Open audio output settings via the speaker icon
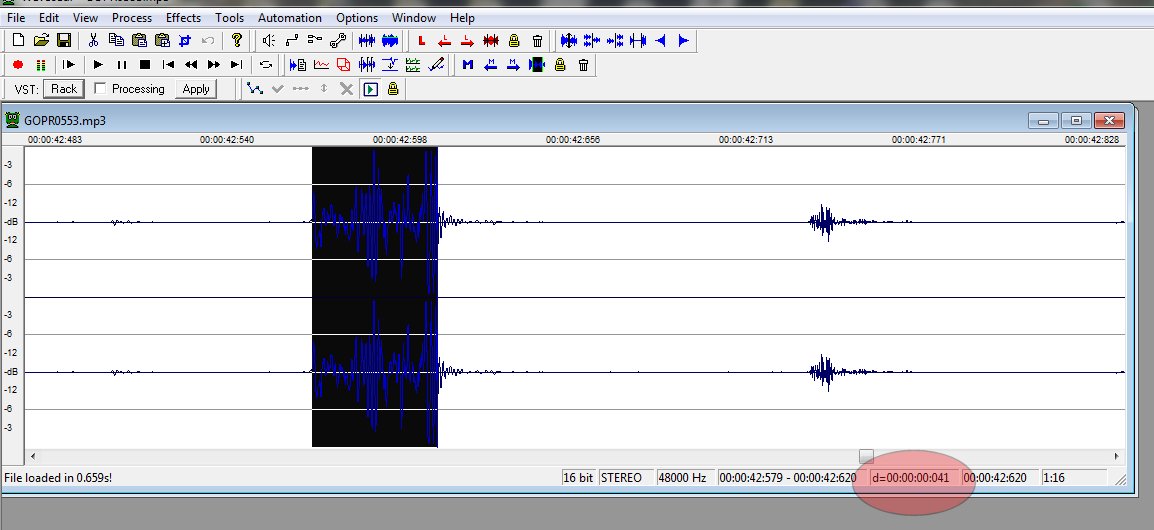This screenshot has height=530, width=1154. pyautogui.click(x=269, y=40)
